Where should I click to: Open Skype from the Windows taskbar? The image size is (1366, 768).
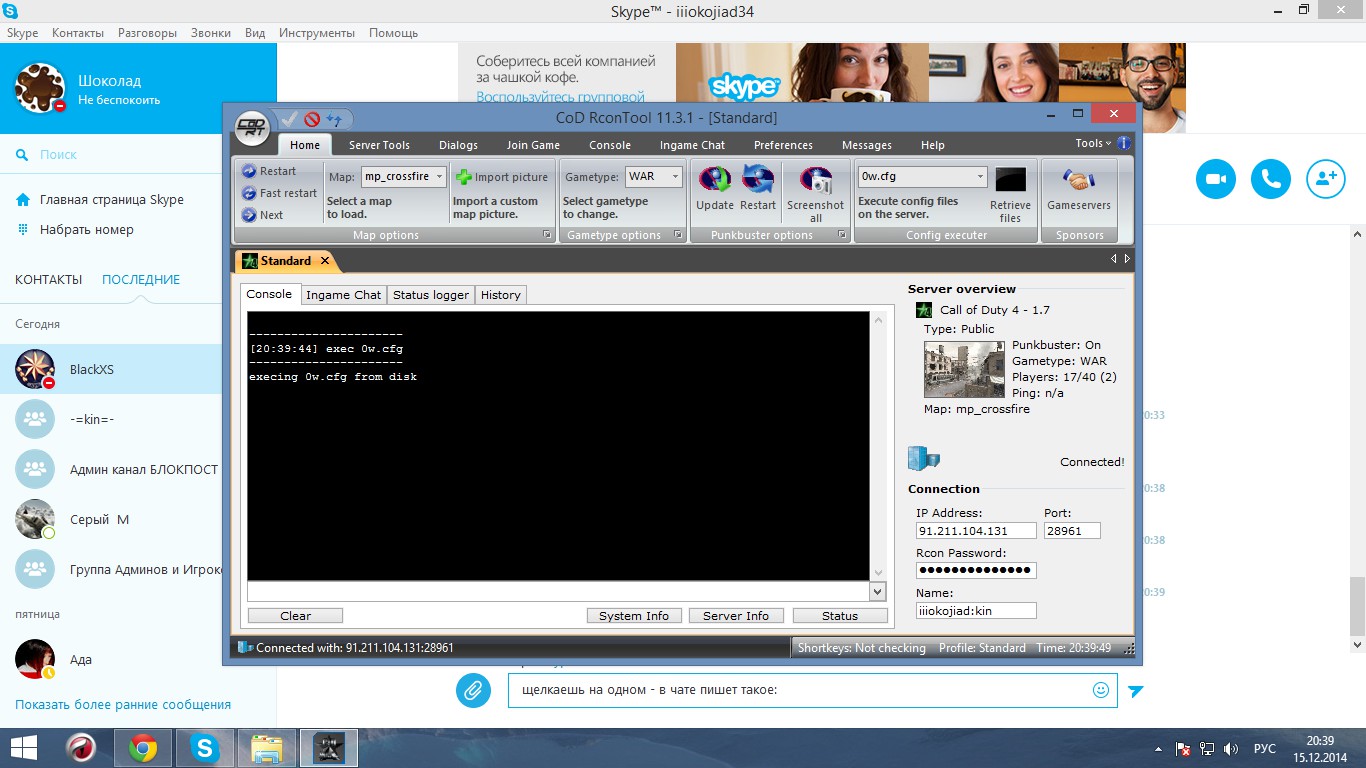205,748
